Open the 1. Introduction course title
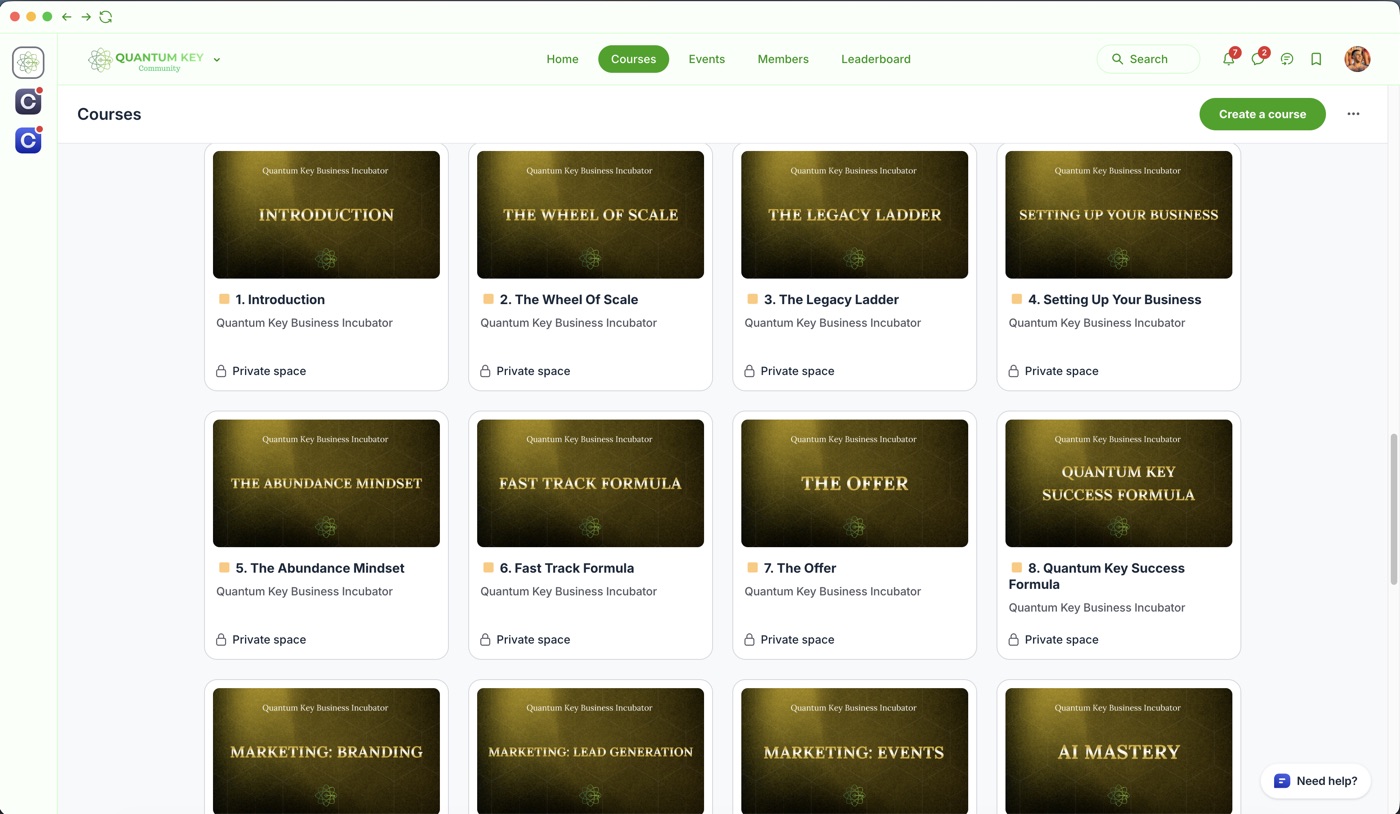Screen dimensions: 1400x814 (280, 299)
